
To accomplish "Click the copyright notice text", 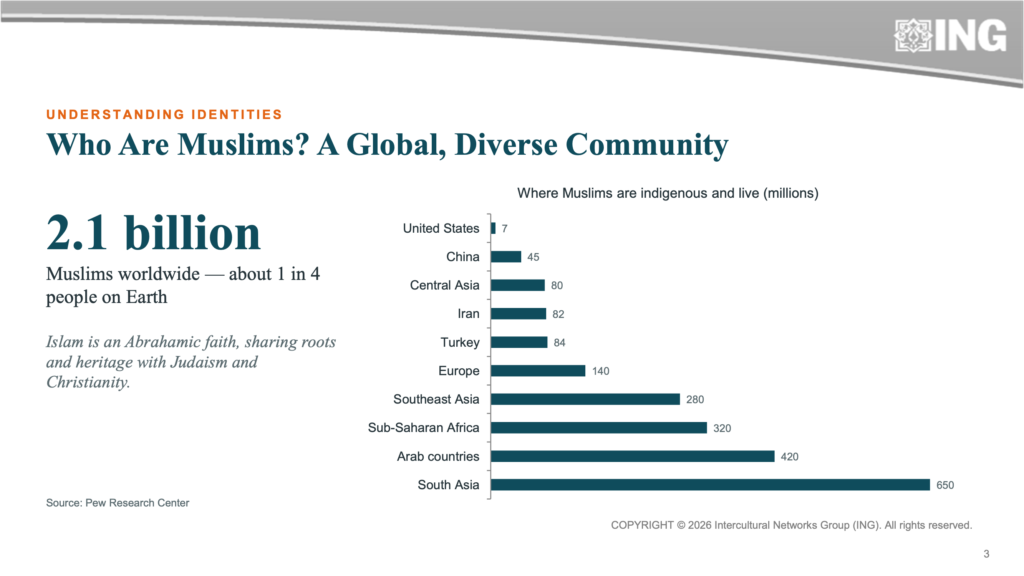I will coord(792,525).
